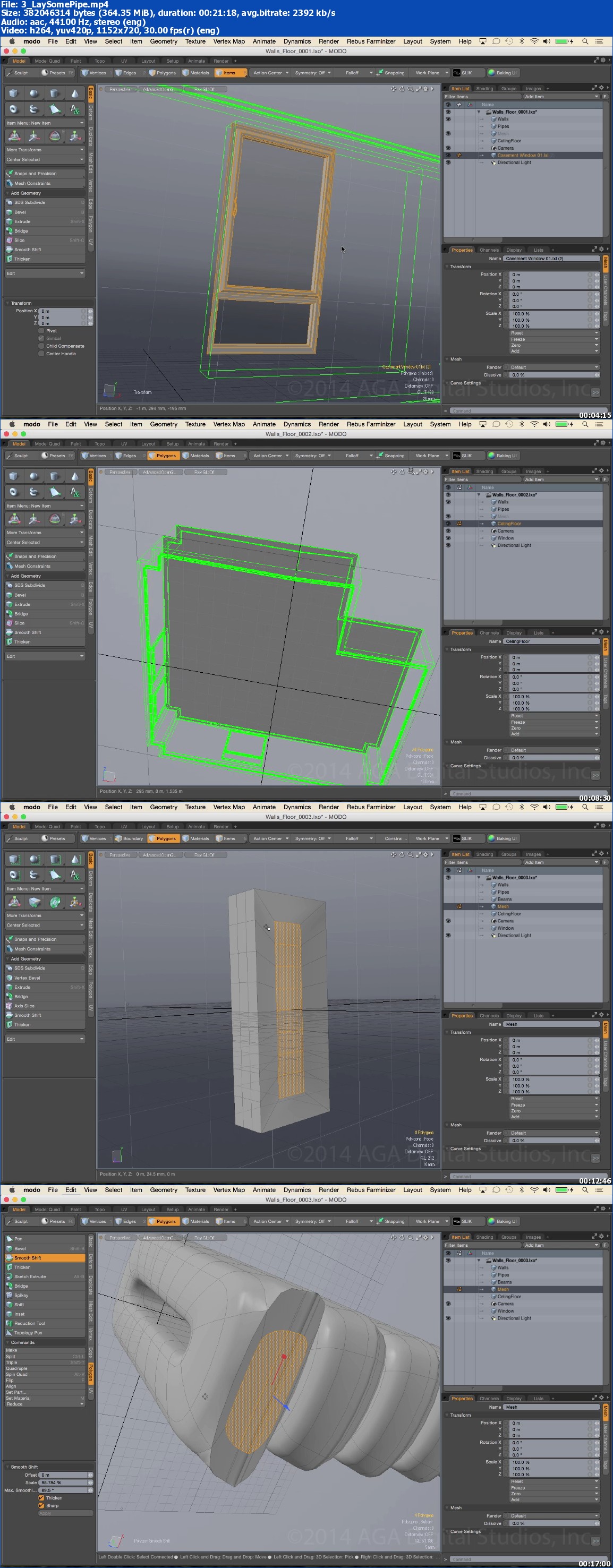Hide the Directional Light in 00:04:15 frame
The width and height of the screenshot is (613, 1568).
pos(448,162)
